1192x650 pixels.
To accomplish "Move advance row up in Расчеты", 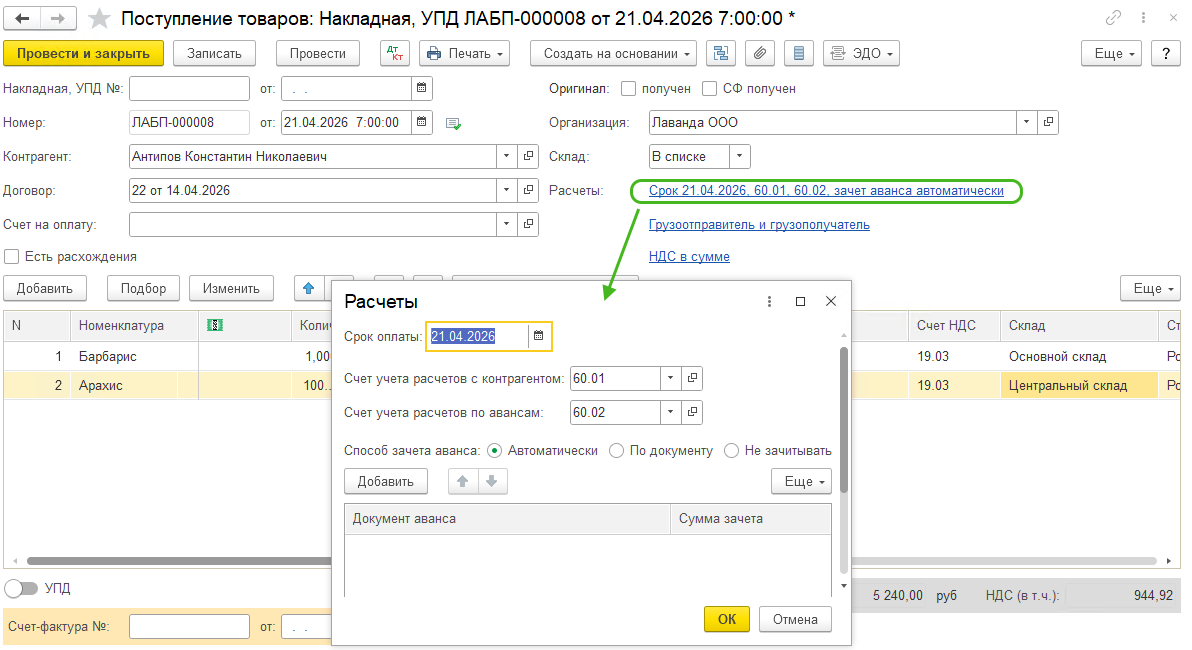I will click(x=462, y=481).
